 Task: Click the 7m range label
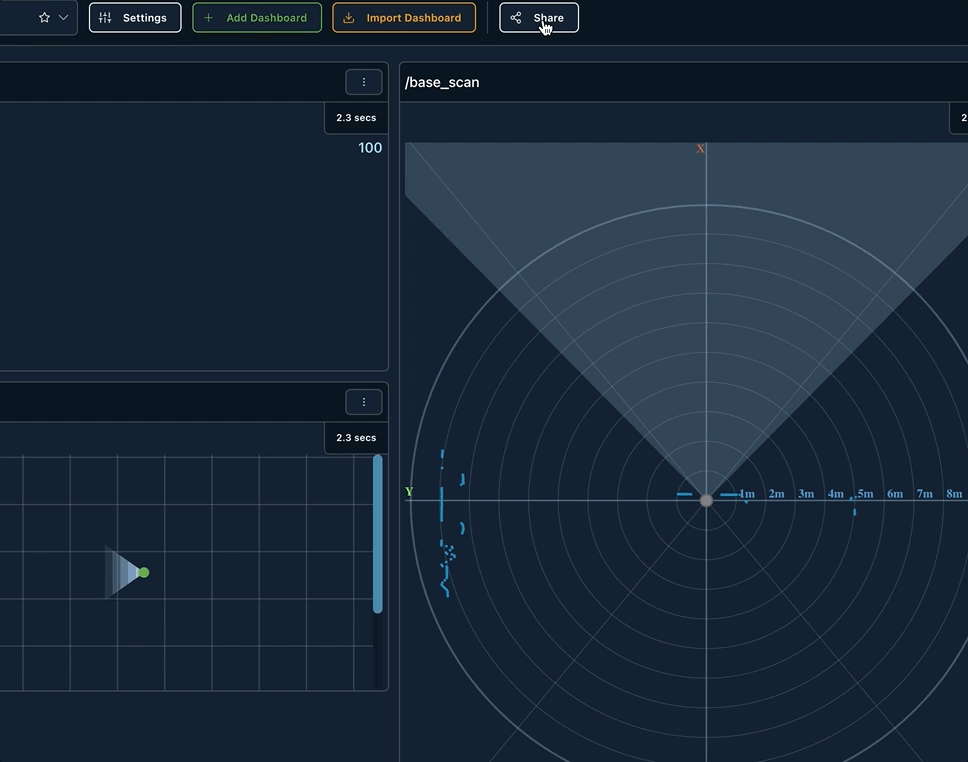pyautogui.click(x=924, y=493)
